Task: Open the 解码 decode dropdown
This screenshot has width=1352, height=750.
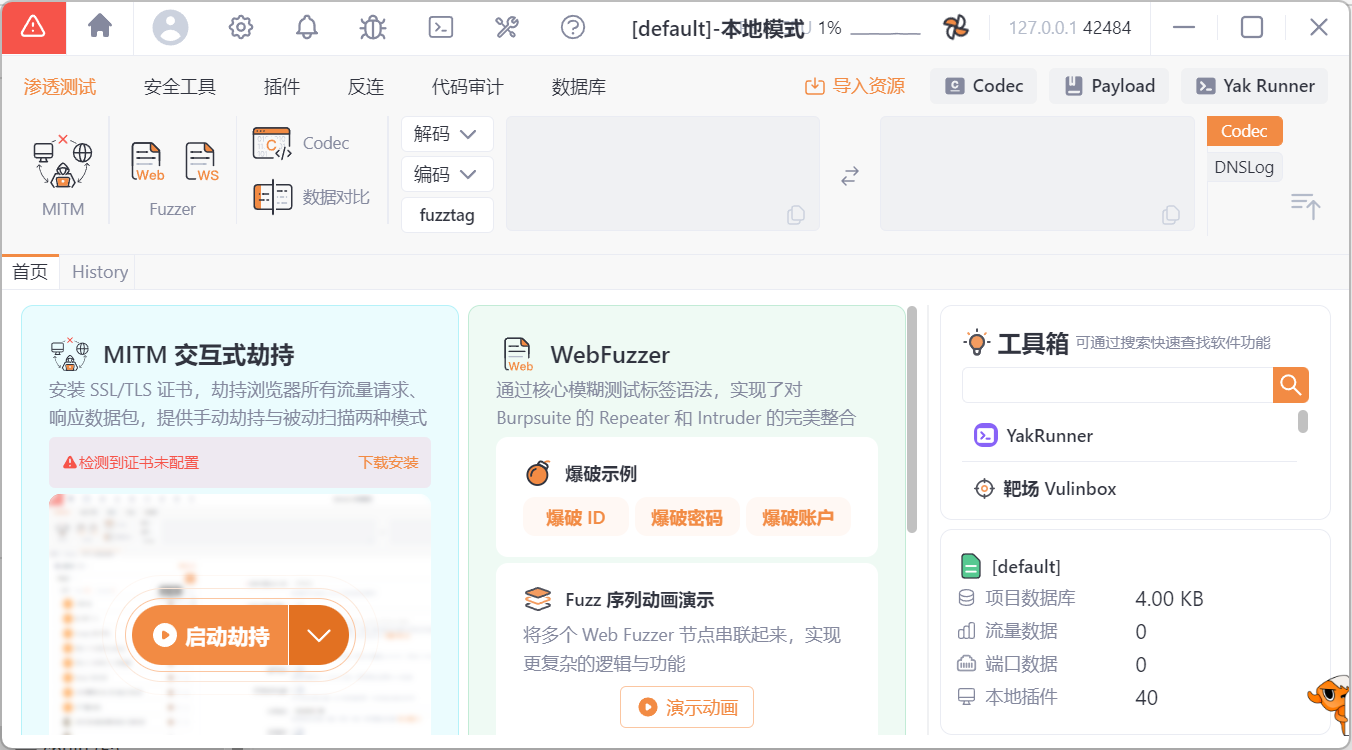Action: 447,134
